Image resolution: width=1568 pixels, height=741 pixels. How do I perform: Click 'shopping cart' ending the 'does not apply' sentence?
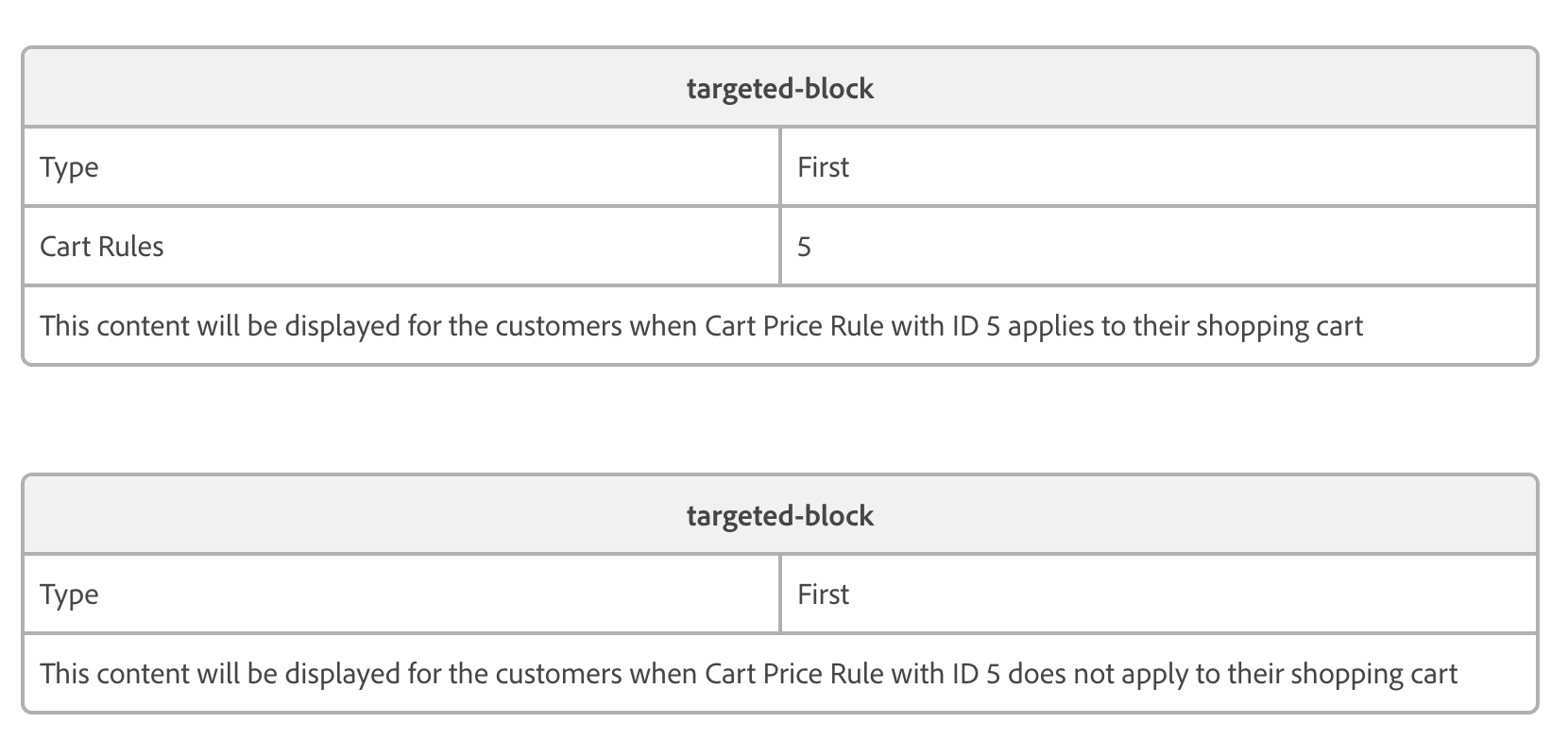[x=1373, y=674]
